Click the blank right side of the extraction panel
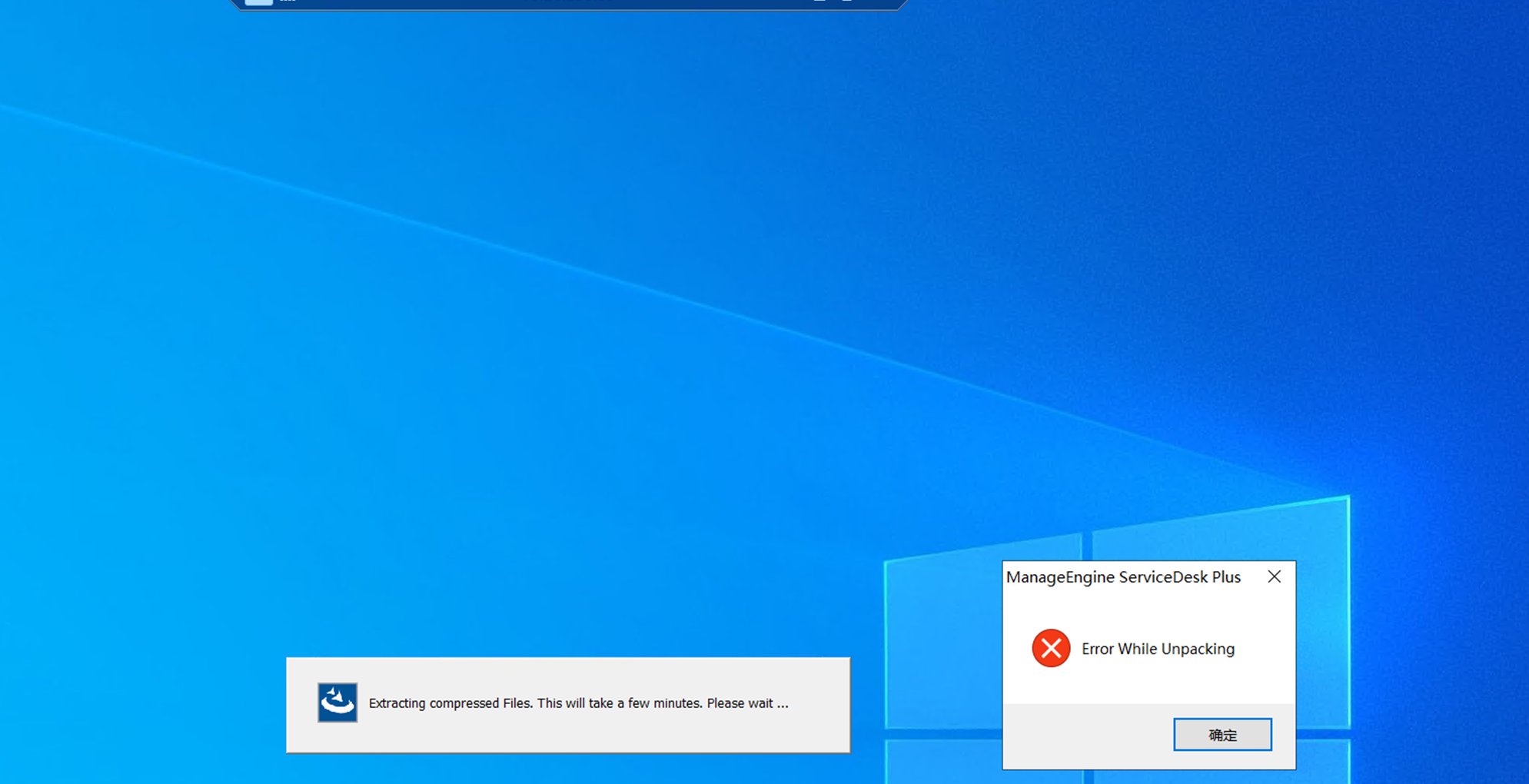The width and height of the screenshot is (1529, 784). click(821, 703)
